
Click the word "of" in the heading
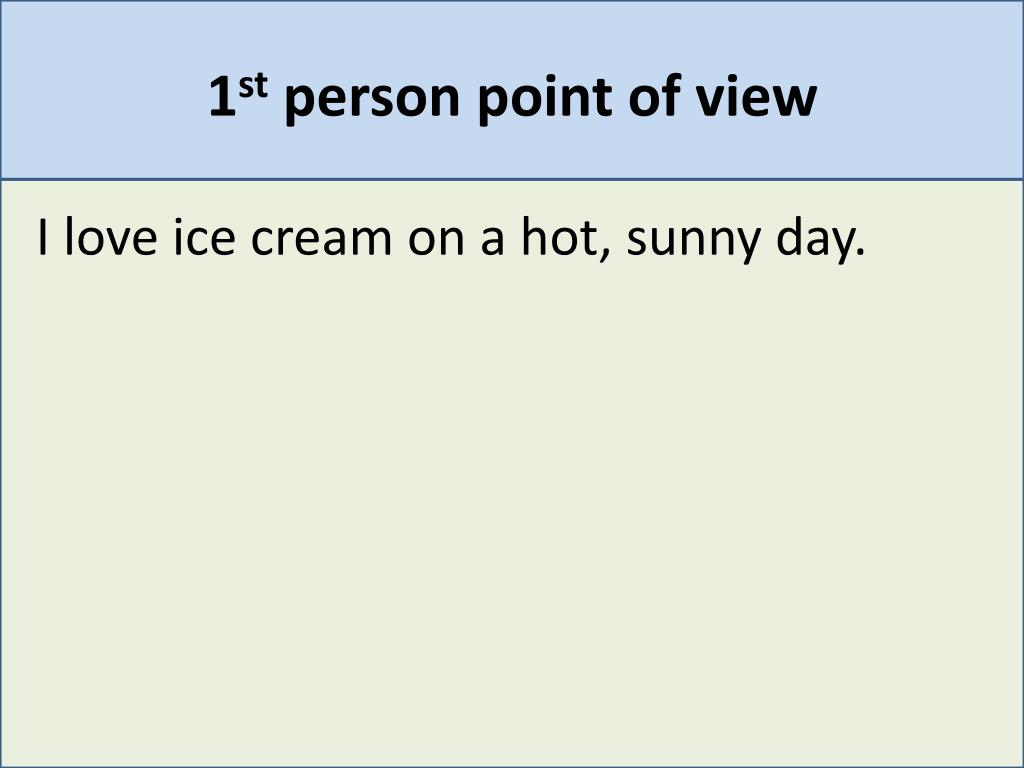point(653,97)
